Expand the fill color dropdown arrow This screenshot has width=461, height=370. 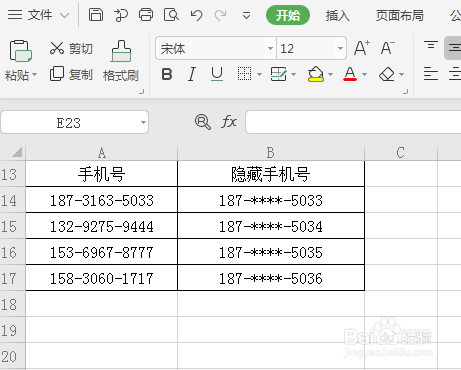[x=330, y=74]
